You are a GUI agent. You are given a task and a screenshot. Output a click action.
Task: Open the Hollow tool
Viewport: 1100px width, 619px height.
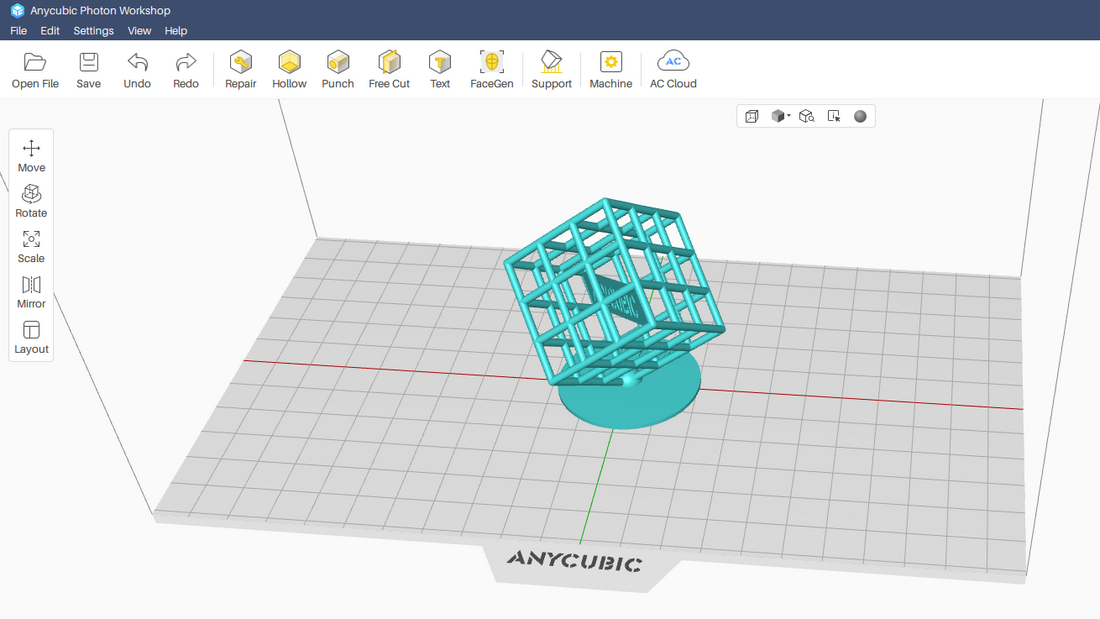[289, 68]
